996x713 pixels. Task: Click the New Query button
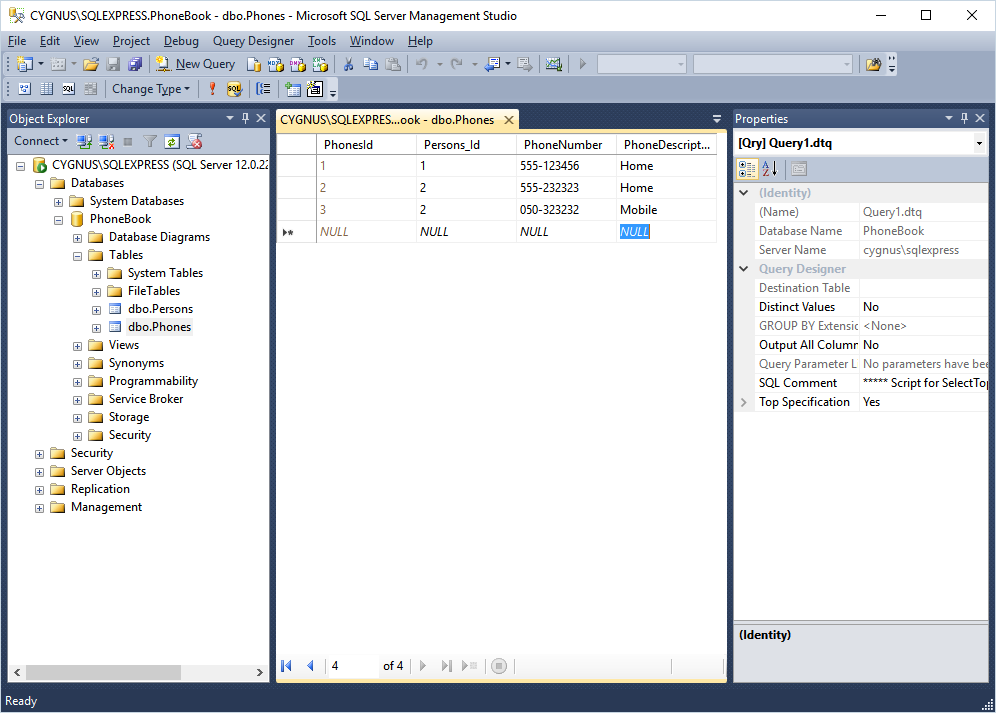(x=196, y=64)
